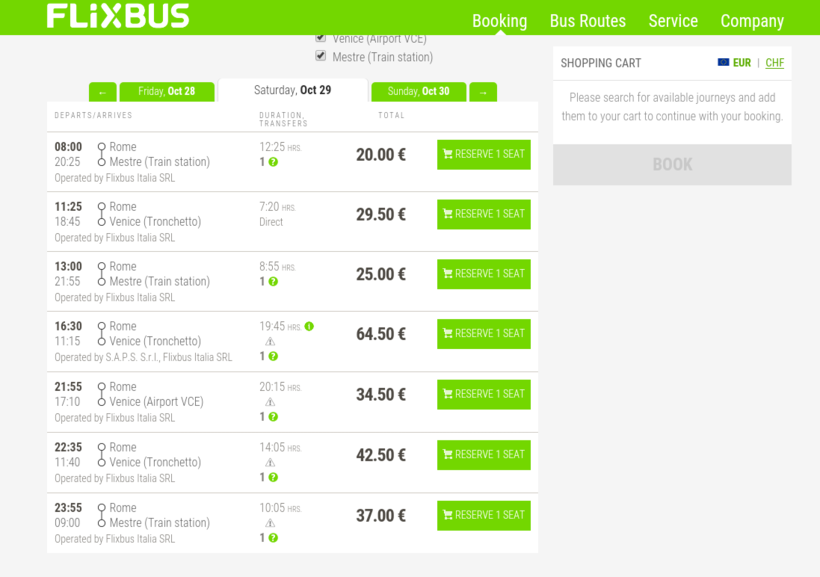Image resolution: width=820 pixels, height=577 pixels.
Task: Uncheck the Mestre (Train station) checkbox
Action: [321, 56]
